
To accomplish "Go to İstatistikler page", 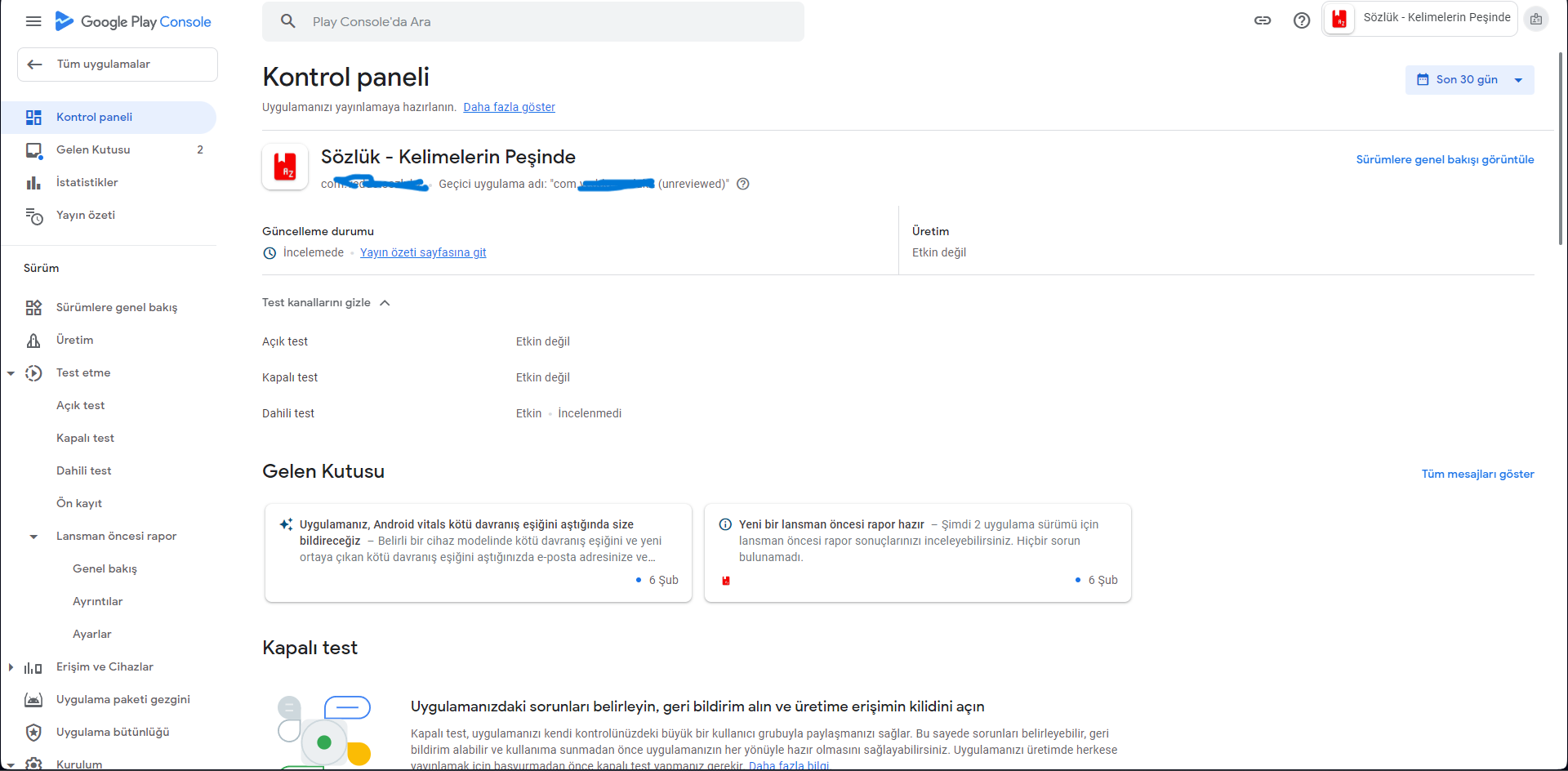I will pyautogui.click(x=109, y=183).
